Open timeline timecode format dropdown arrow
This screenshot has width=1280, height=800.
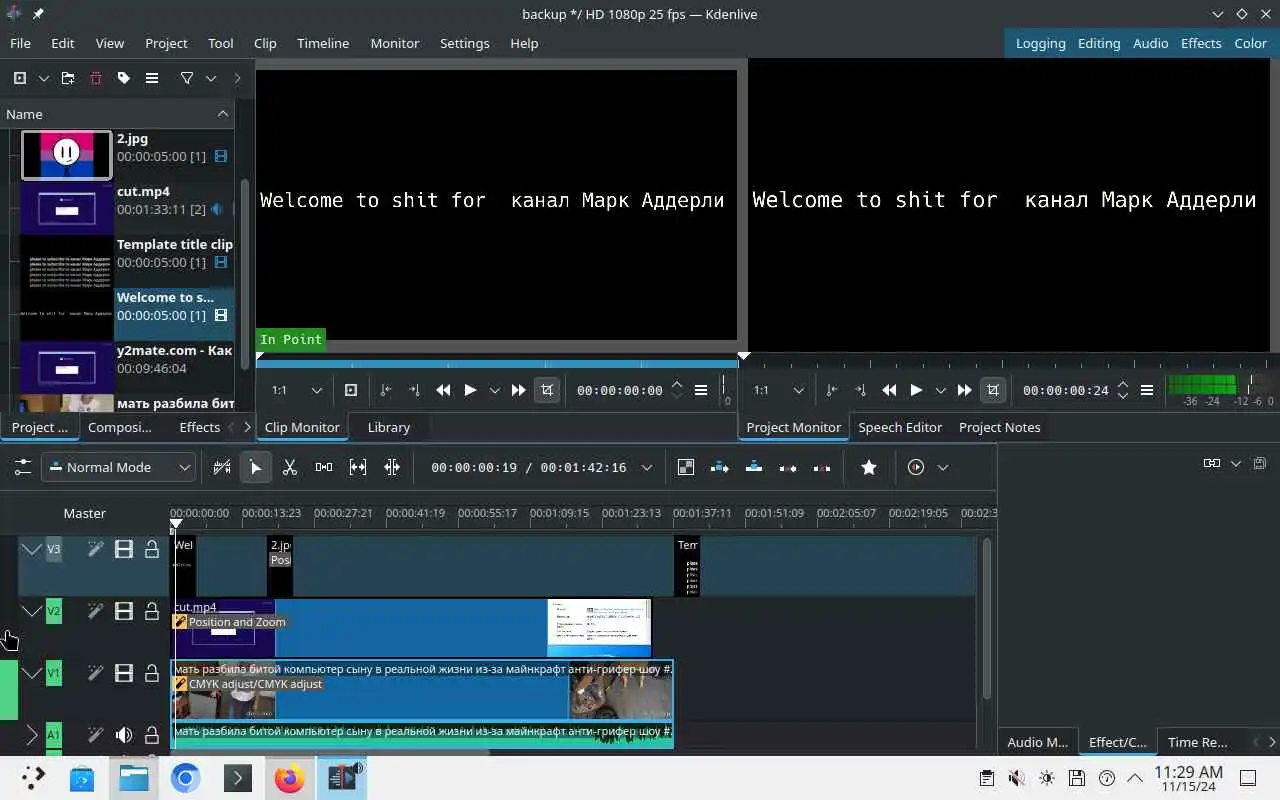pyautogui.click(x=647, y=467)
